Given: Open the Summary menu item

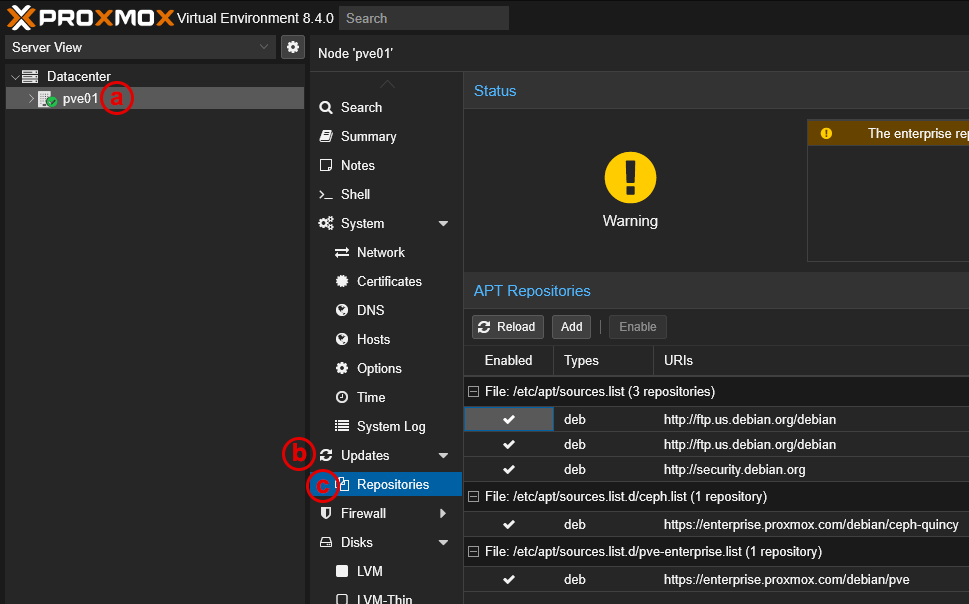Looking at the screenshot, I should pos(368,136).
